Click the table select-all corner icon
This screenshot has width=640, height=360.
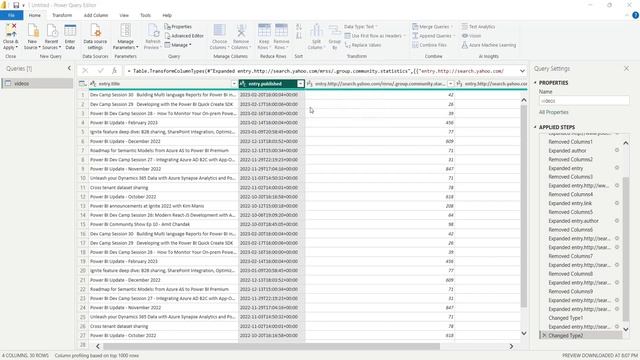tap(82, 84)
